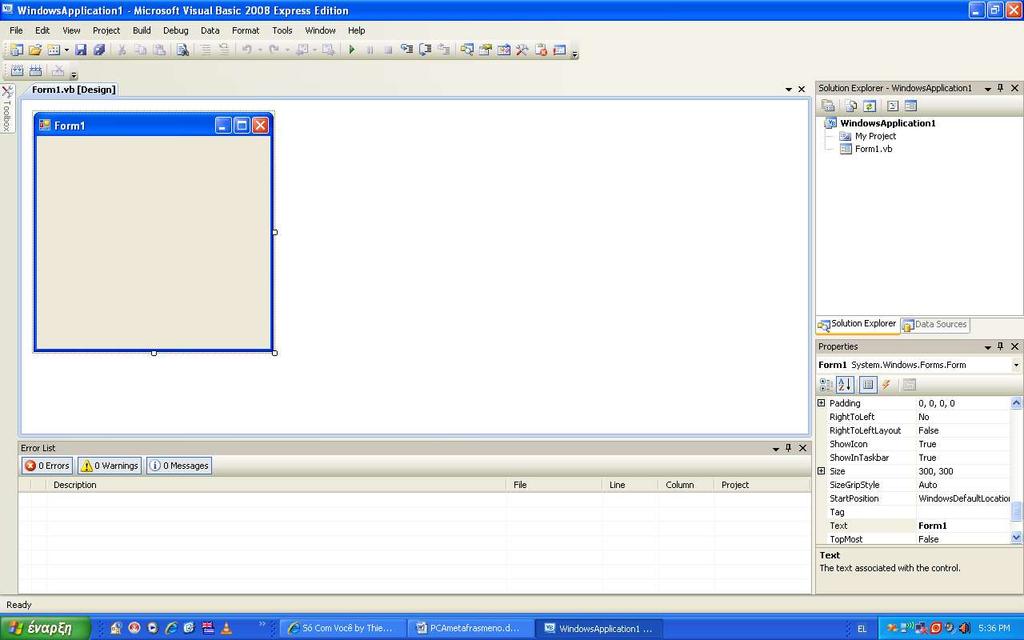Image resolution: width=1024 pixels, height=640 pixels.
Task: Click the Open File toolbar icon
Action: coord(35,50)
